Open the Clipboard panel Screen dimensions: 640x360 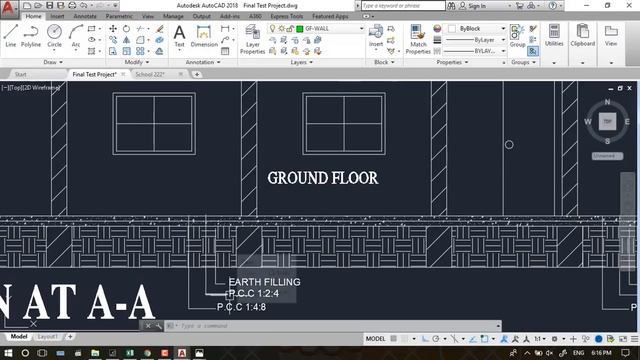pyautogui.click(x=582, y=35)
